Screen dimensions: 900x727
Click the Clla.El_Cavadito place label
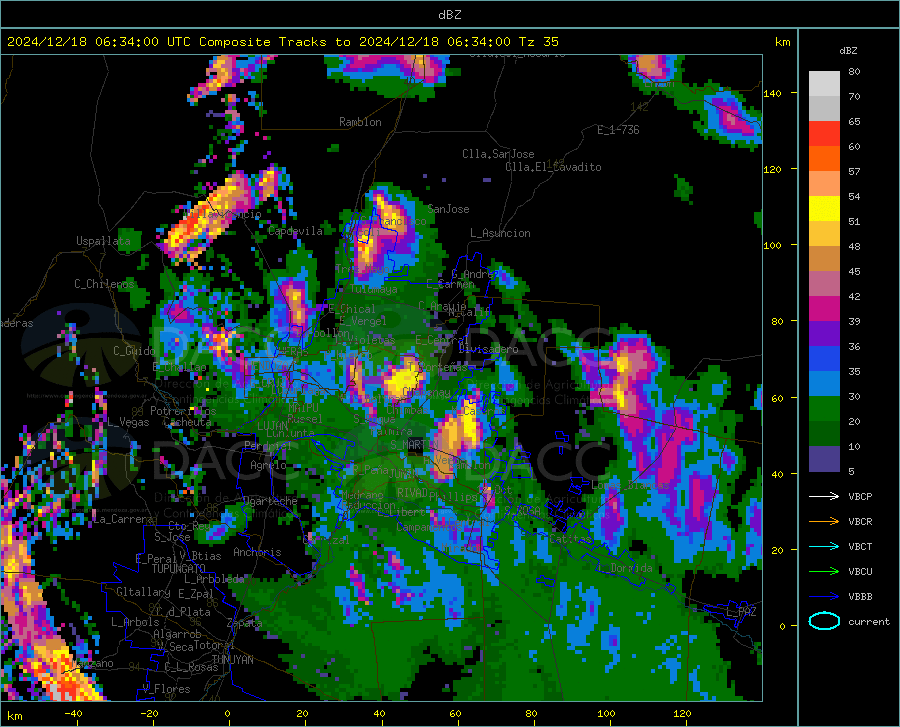point(553,167)
